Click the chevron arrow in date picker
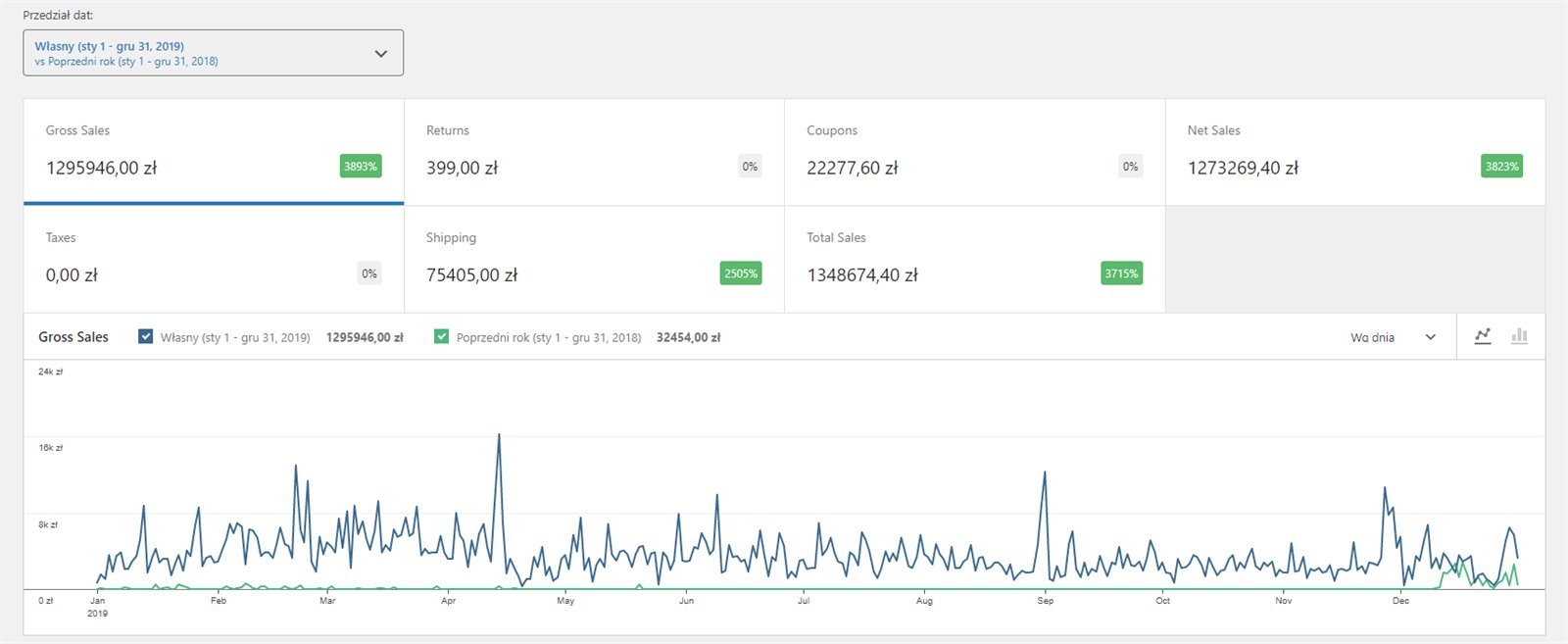This screenshot has width=1568, height=644. [381, 53]
